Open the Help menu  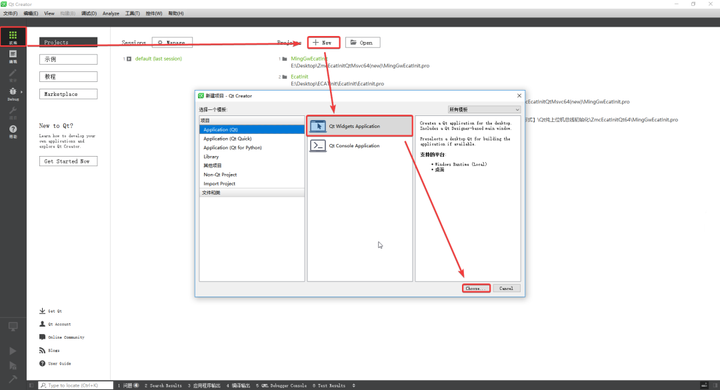176,13
